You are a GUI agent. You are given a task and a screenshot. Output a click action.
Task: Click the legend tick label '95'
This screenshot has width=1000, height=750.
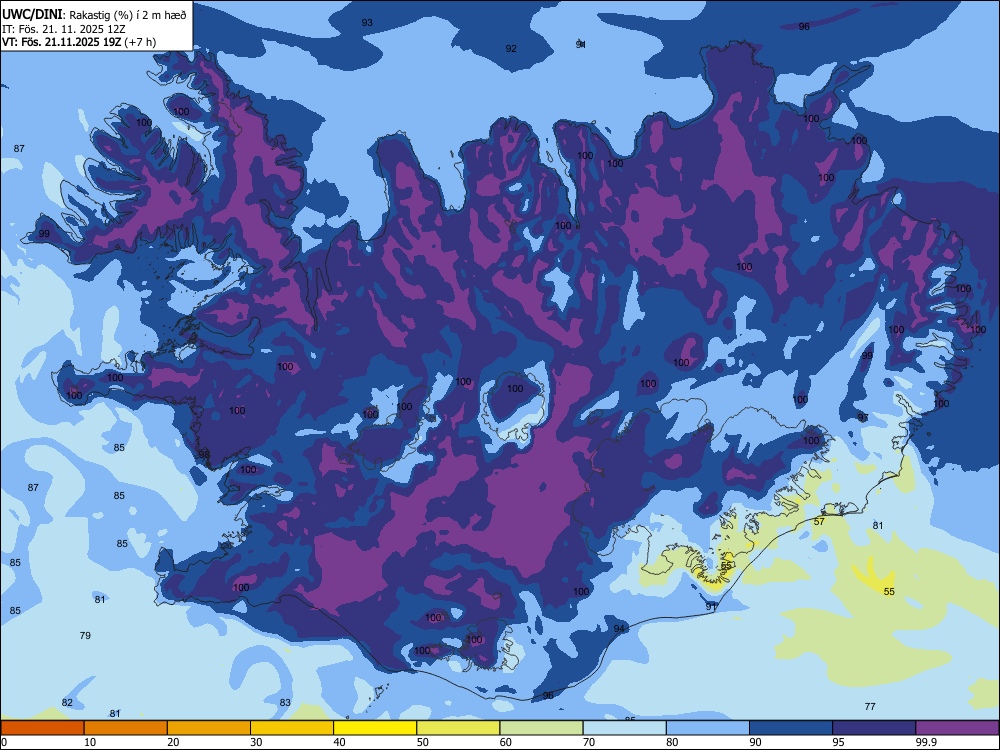tap(839, 742)
